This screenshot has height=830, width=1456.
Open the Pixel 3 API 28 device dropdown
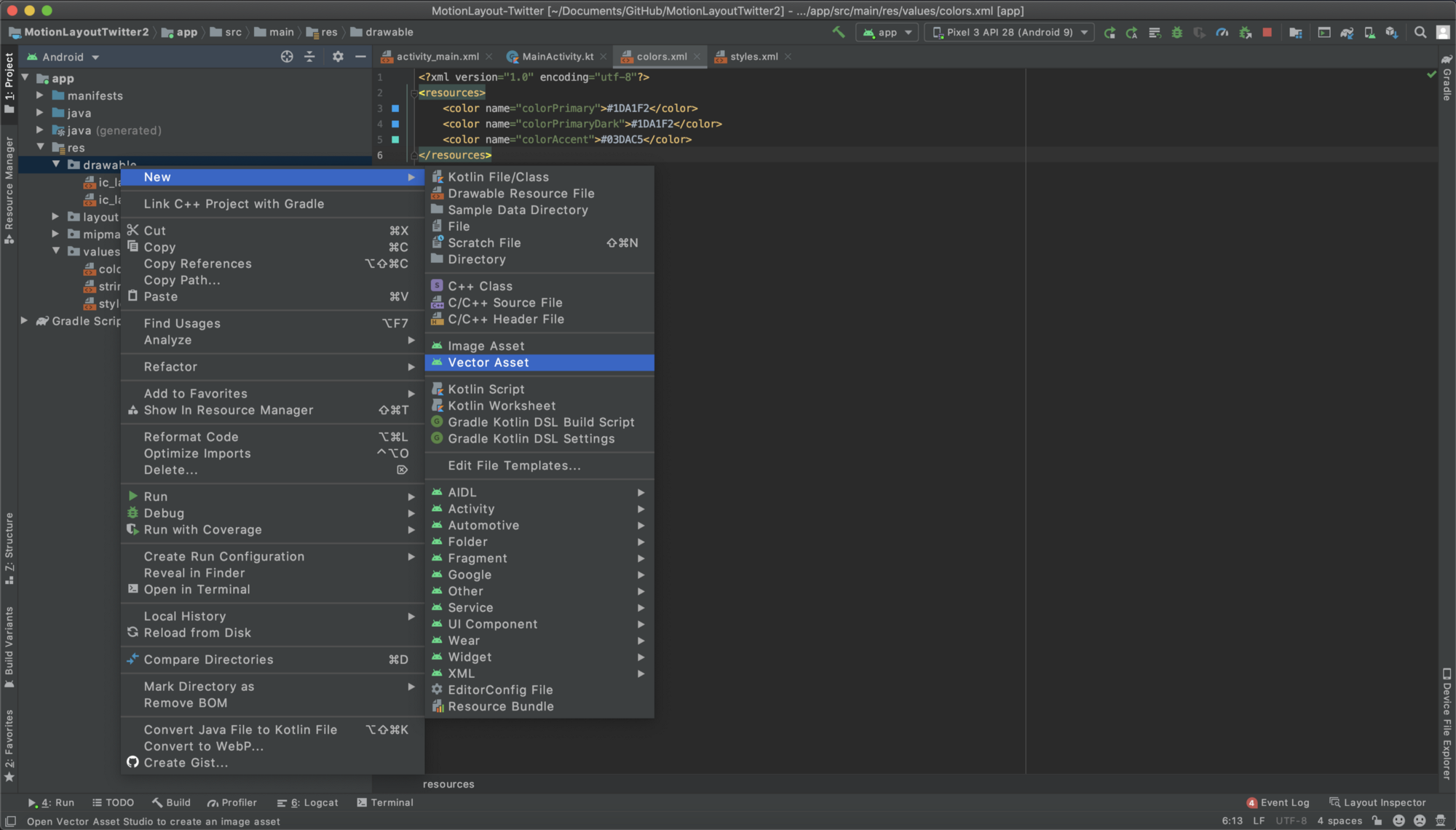pyautogui.click(x=1010, y=32)
